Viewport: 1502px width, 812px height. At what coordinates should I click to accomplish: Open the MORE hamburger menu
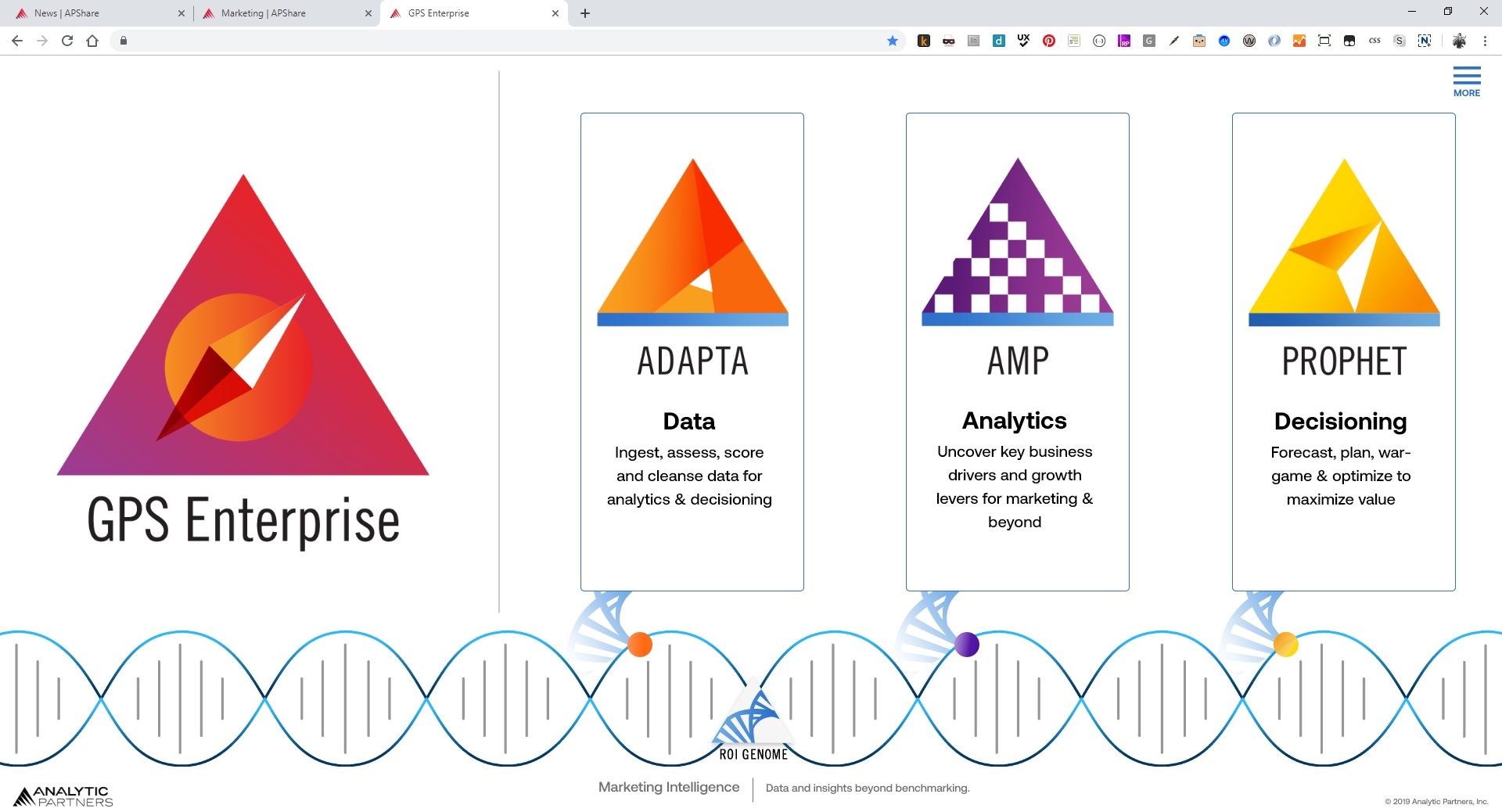1467,81
